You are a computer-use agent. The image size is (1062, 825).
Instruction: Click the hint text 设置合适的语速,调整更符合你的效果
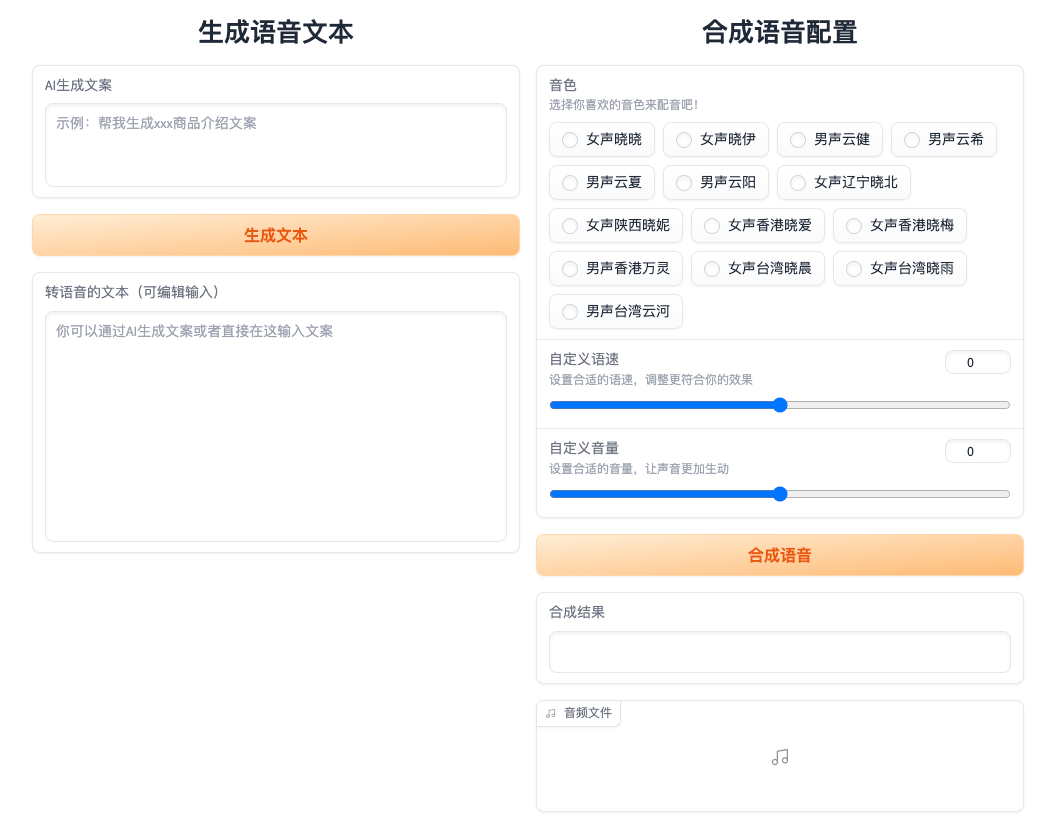(651, 379)
